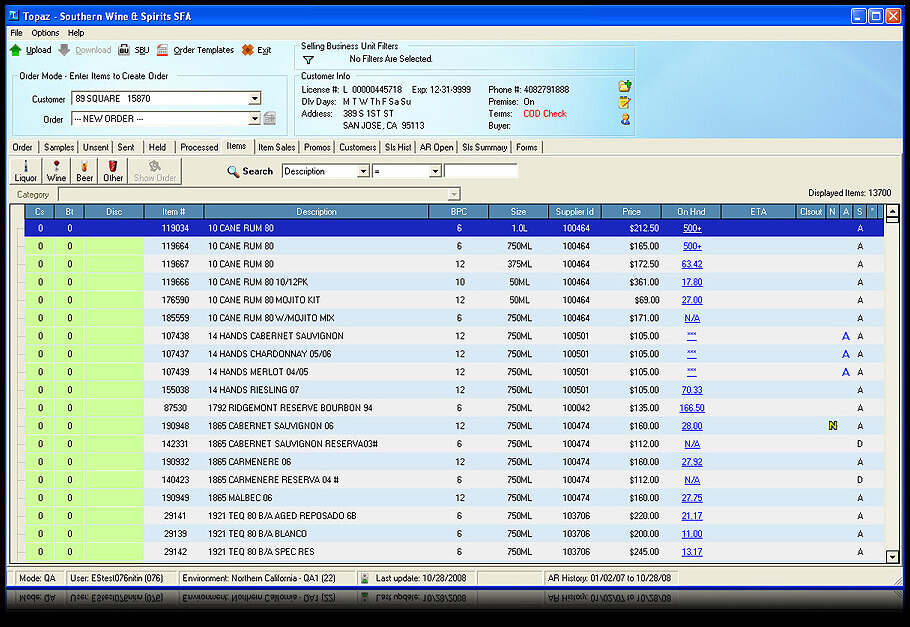Viewport: 910px width, 627px height.
Task: Click the Show Order button
Action: click(155, 171)
